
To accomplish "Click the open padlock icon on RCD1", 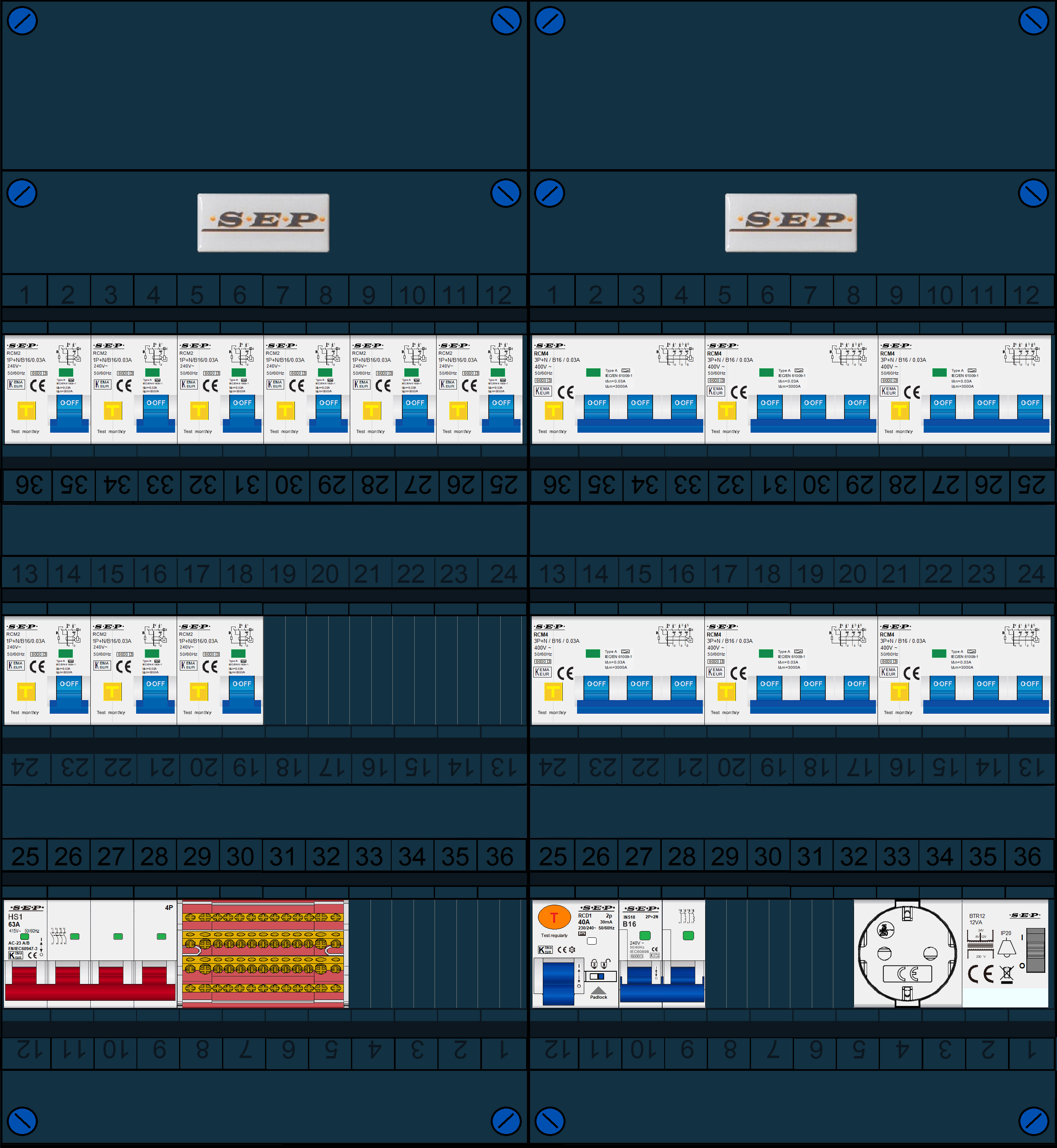I will (606, 963).
